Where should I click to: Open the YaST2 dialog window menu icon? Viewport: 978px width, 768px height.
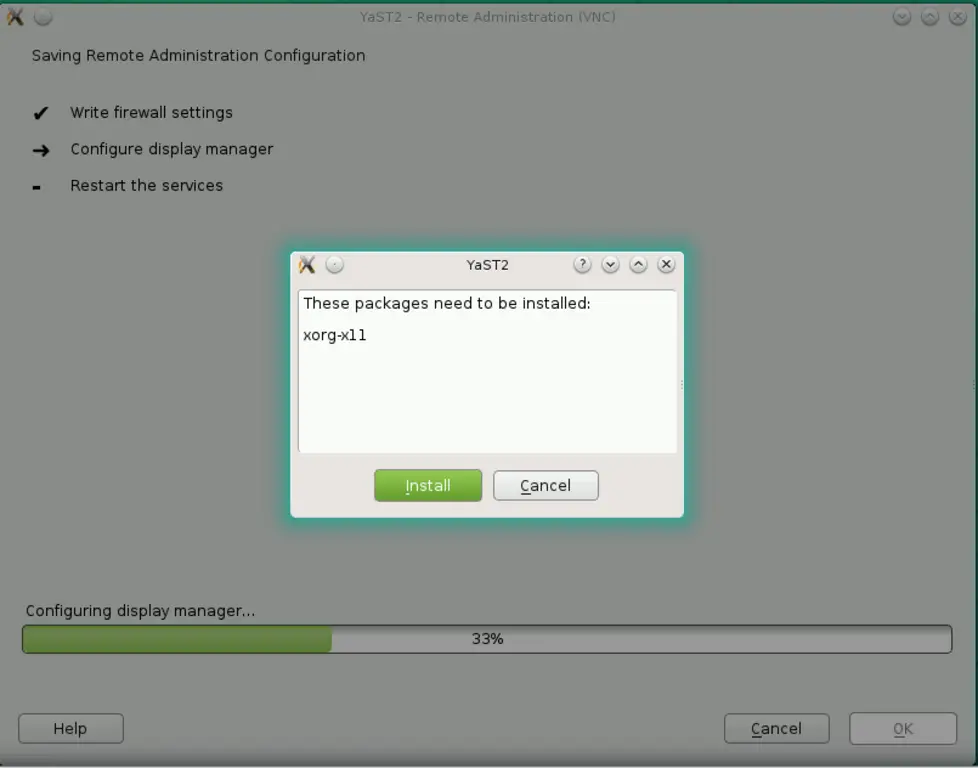coord(307,265)
